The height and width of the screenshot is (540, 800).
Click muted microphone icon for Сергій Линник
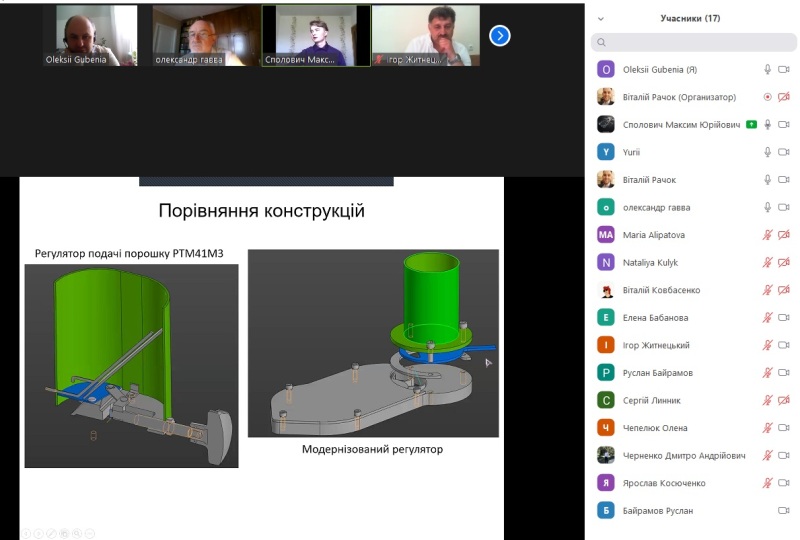coord(767,400)
